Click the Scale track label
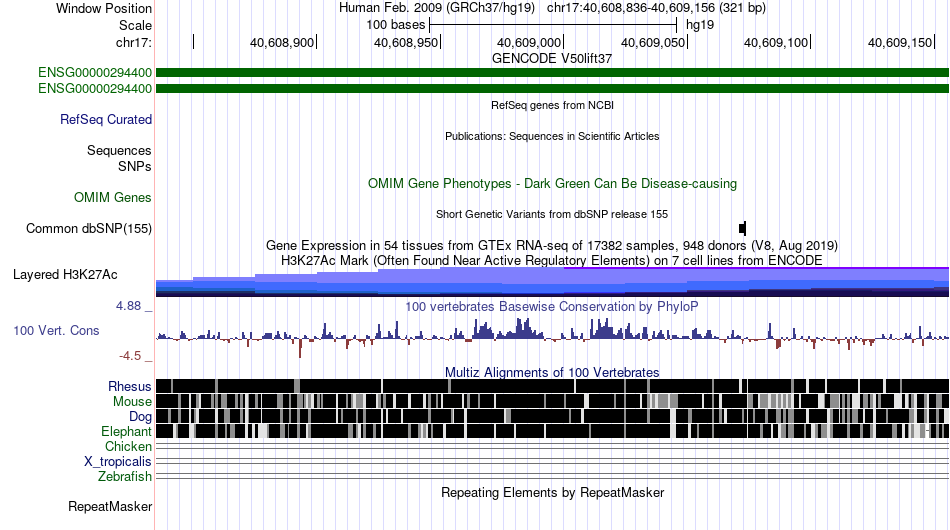 135,25
